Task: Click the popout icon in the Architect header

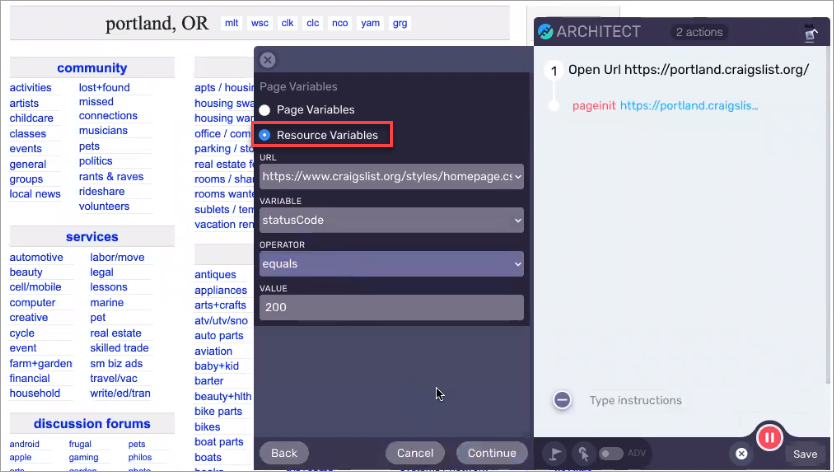Action: pyautogui.click(x=811, y=34)
